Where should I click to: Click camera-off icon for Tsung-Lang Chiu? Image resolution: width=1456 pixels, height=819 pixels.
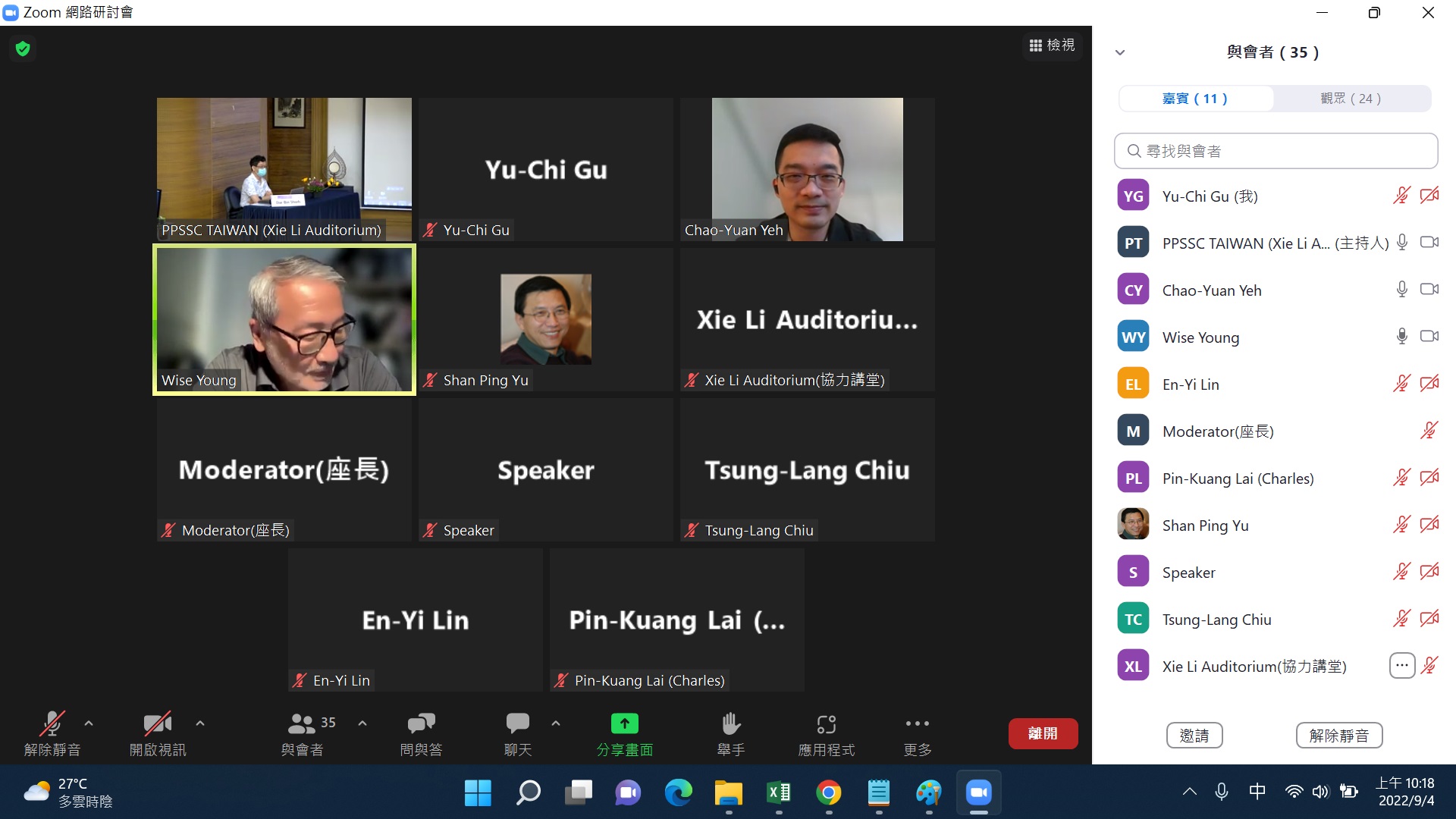pos(1429,618)
